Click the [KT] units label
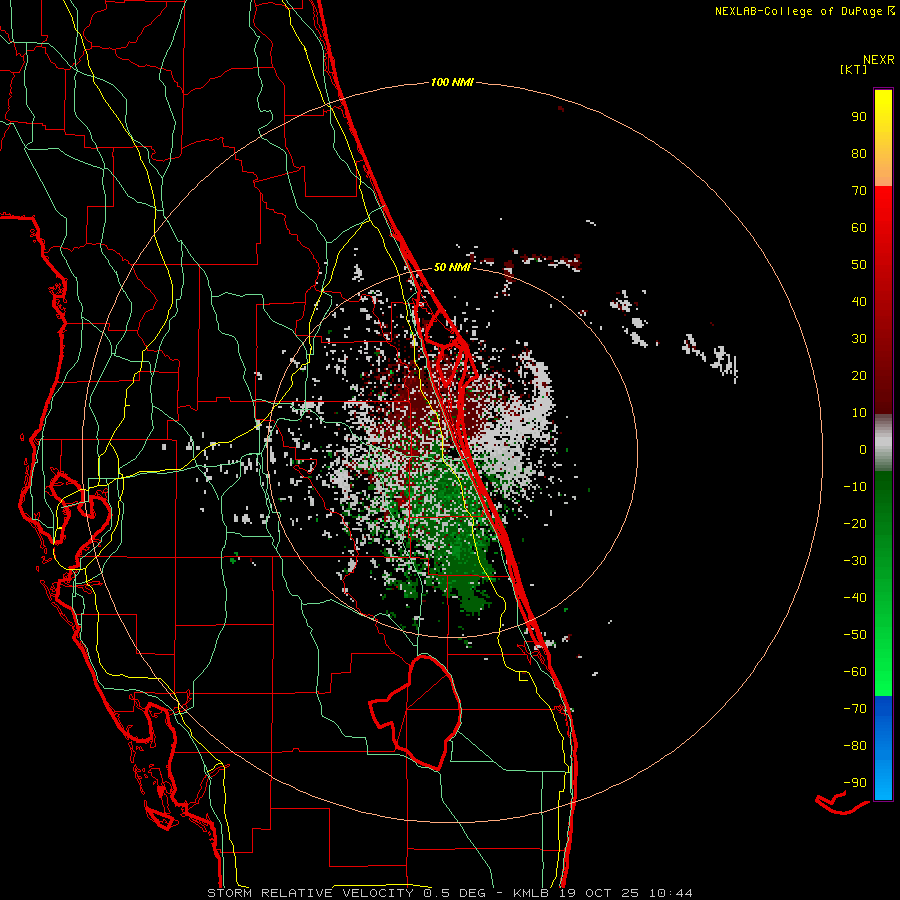Screen dimensions: 900x900 (x=854, y=69)
